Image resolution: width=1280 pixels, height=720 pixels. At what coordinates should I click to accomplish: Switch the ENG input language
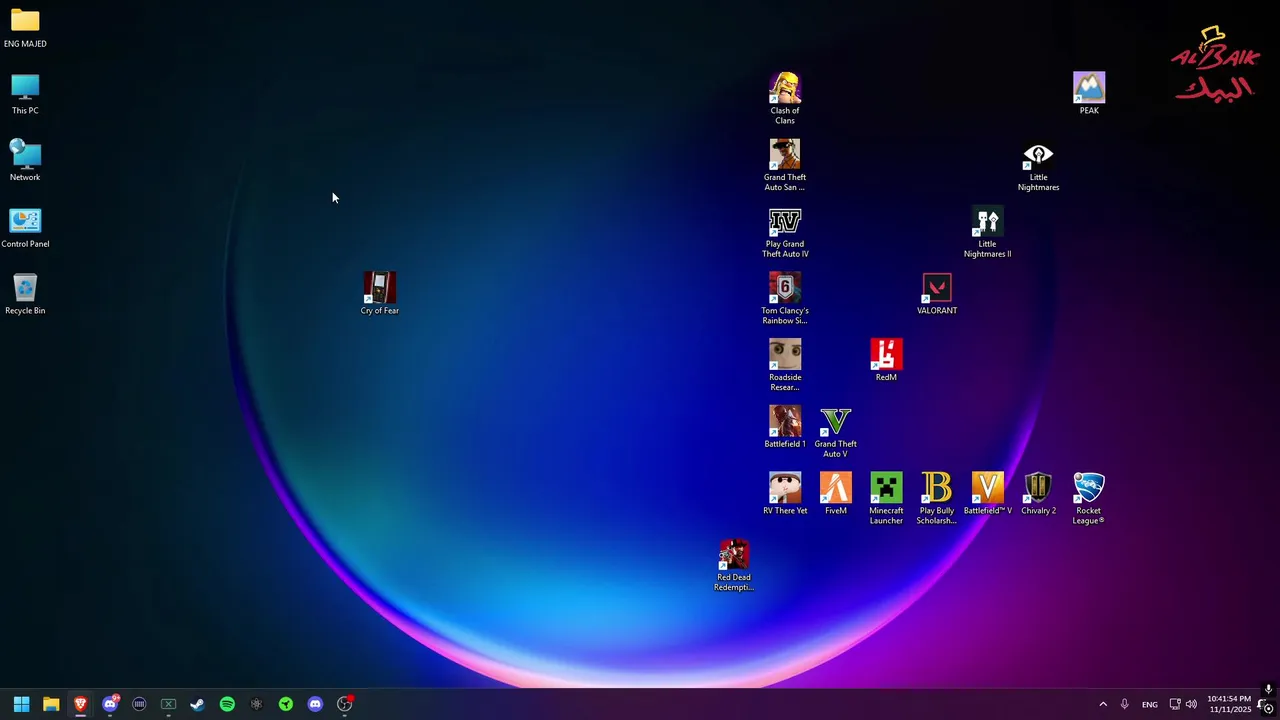pos(1150,704)
